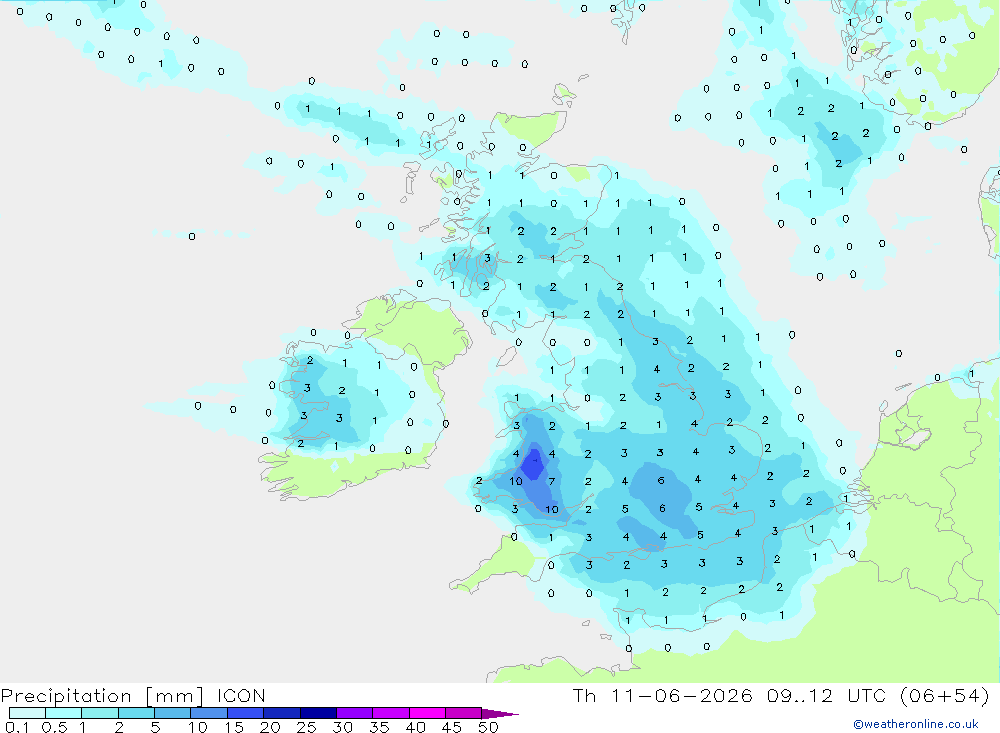Click the date text 'Th 11-06-2026'
The width and height of the screenshot is (1000, 733).
coord(663,695)
